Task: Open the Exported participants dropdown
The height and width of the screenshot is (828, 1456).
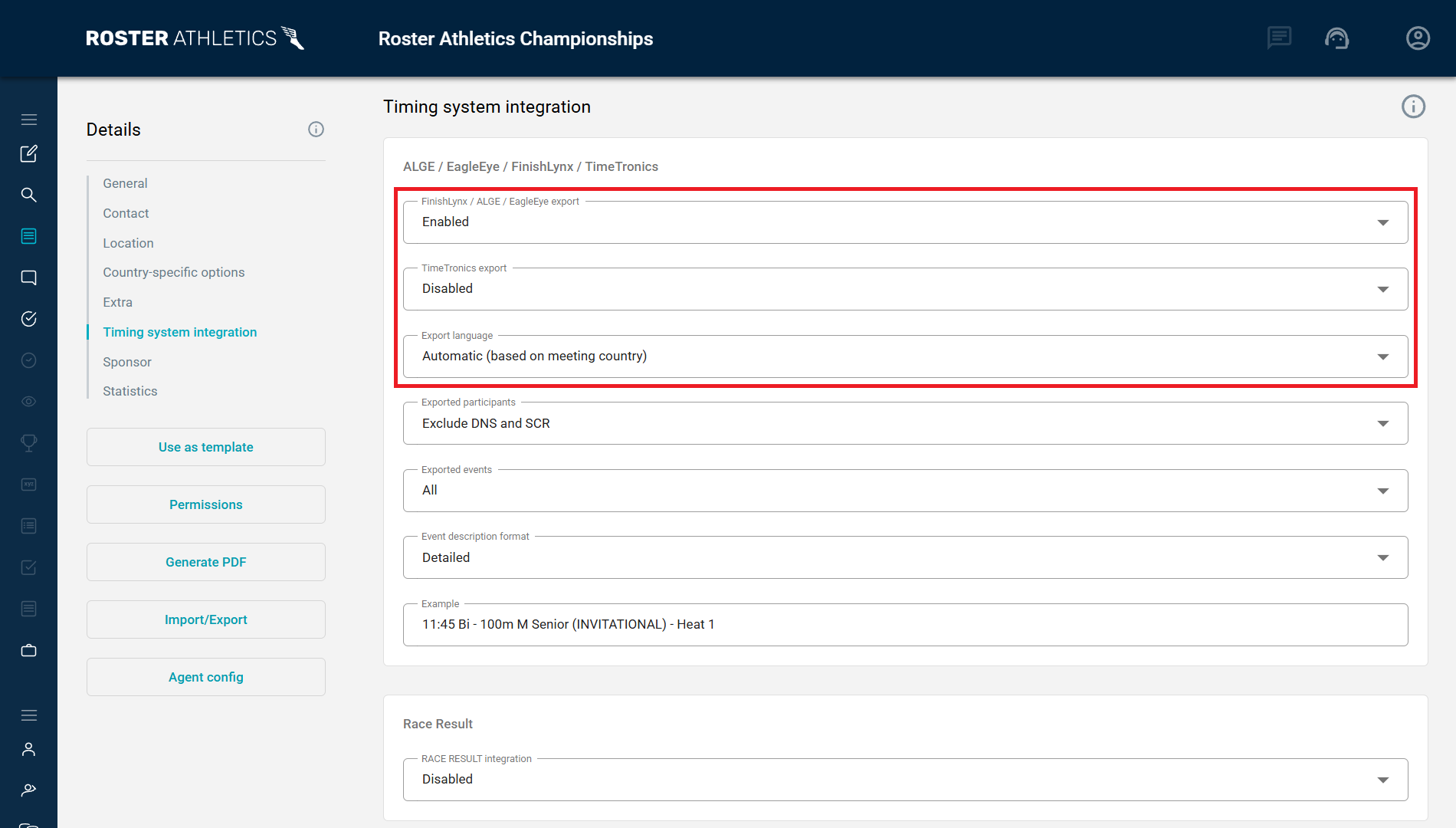Action: (x=905, y=423)
